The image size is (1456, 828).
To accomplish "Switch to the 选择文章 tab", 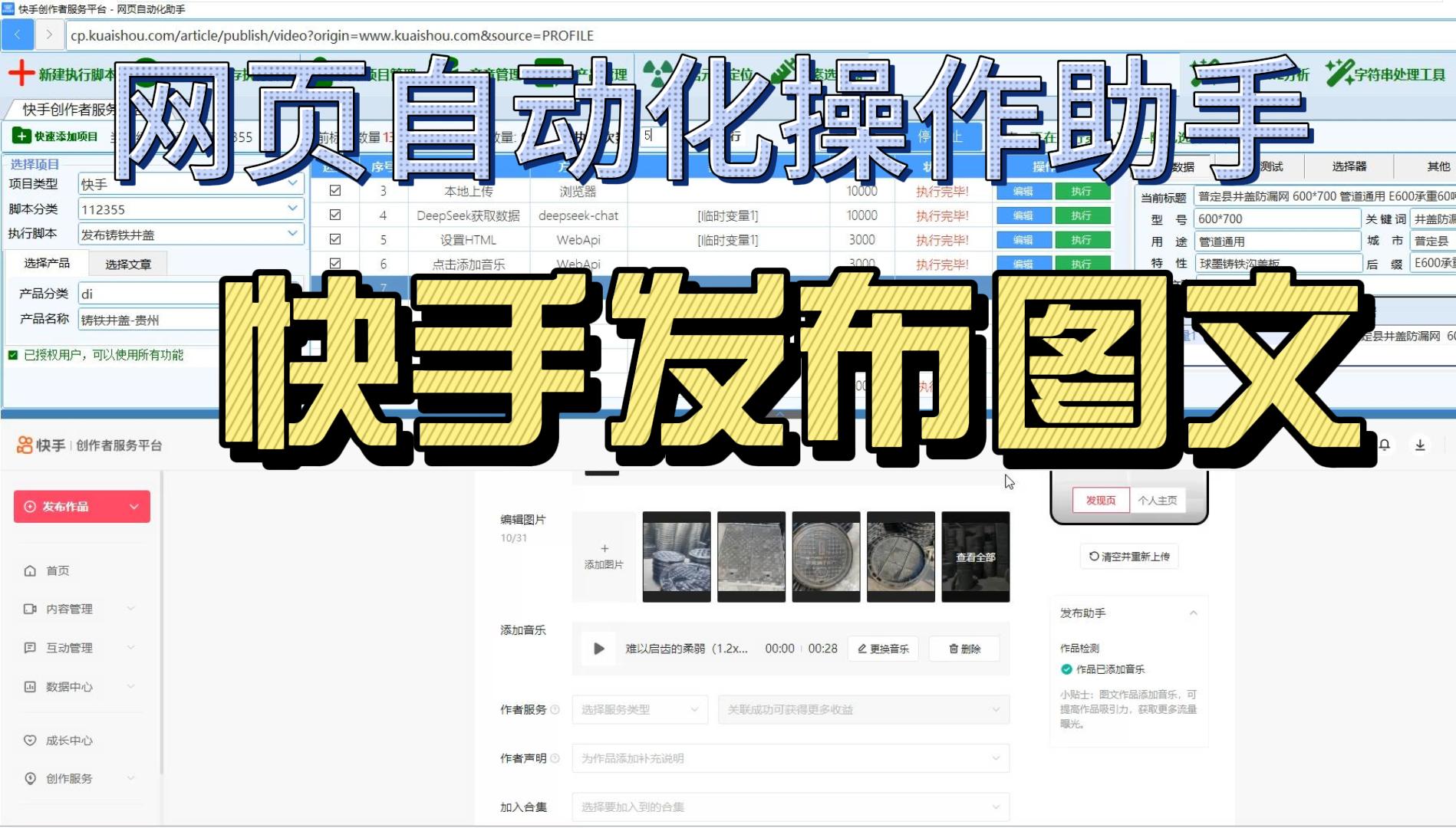I will [x=128, y=262].
